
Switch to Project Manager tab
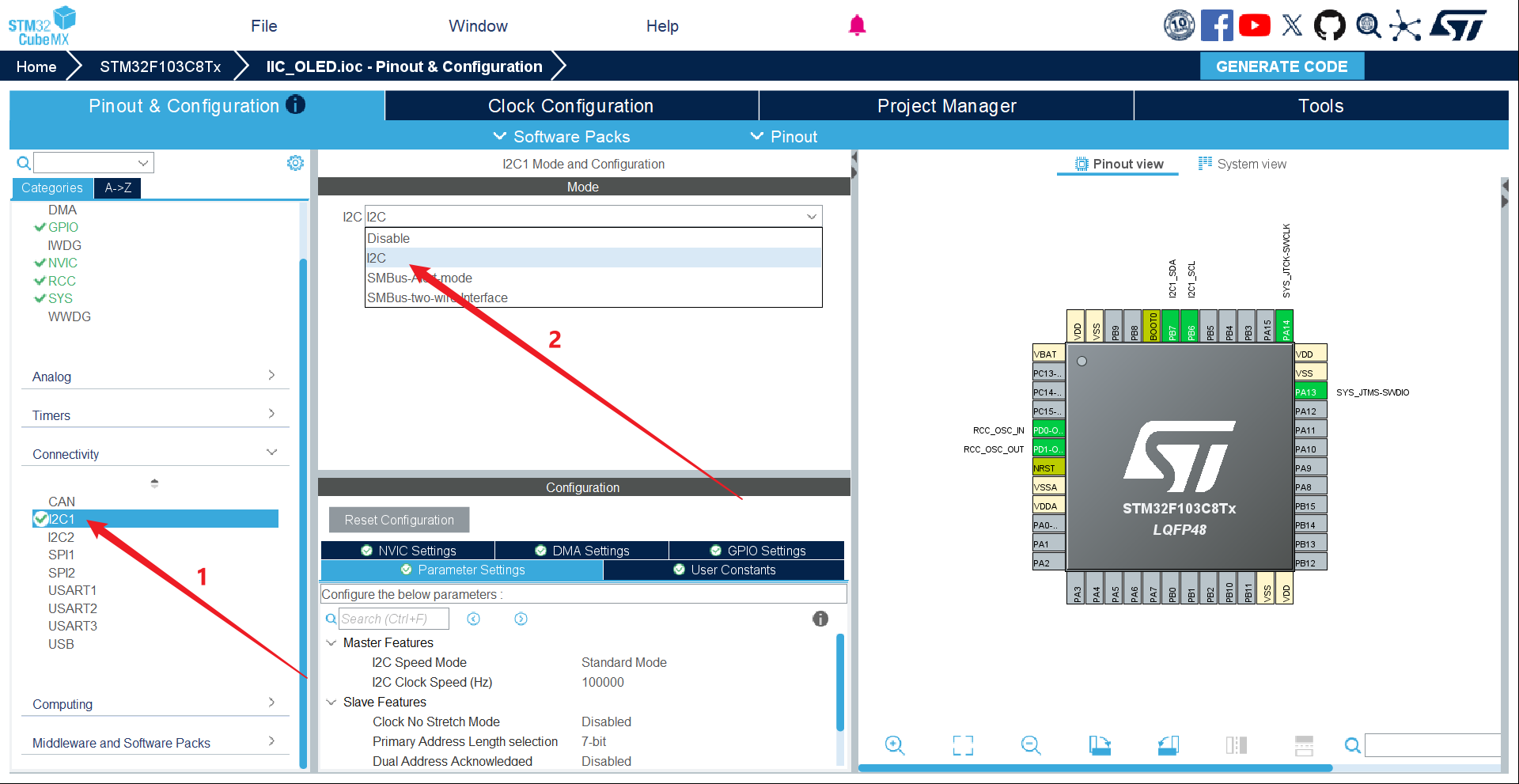click(946, 106)
